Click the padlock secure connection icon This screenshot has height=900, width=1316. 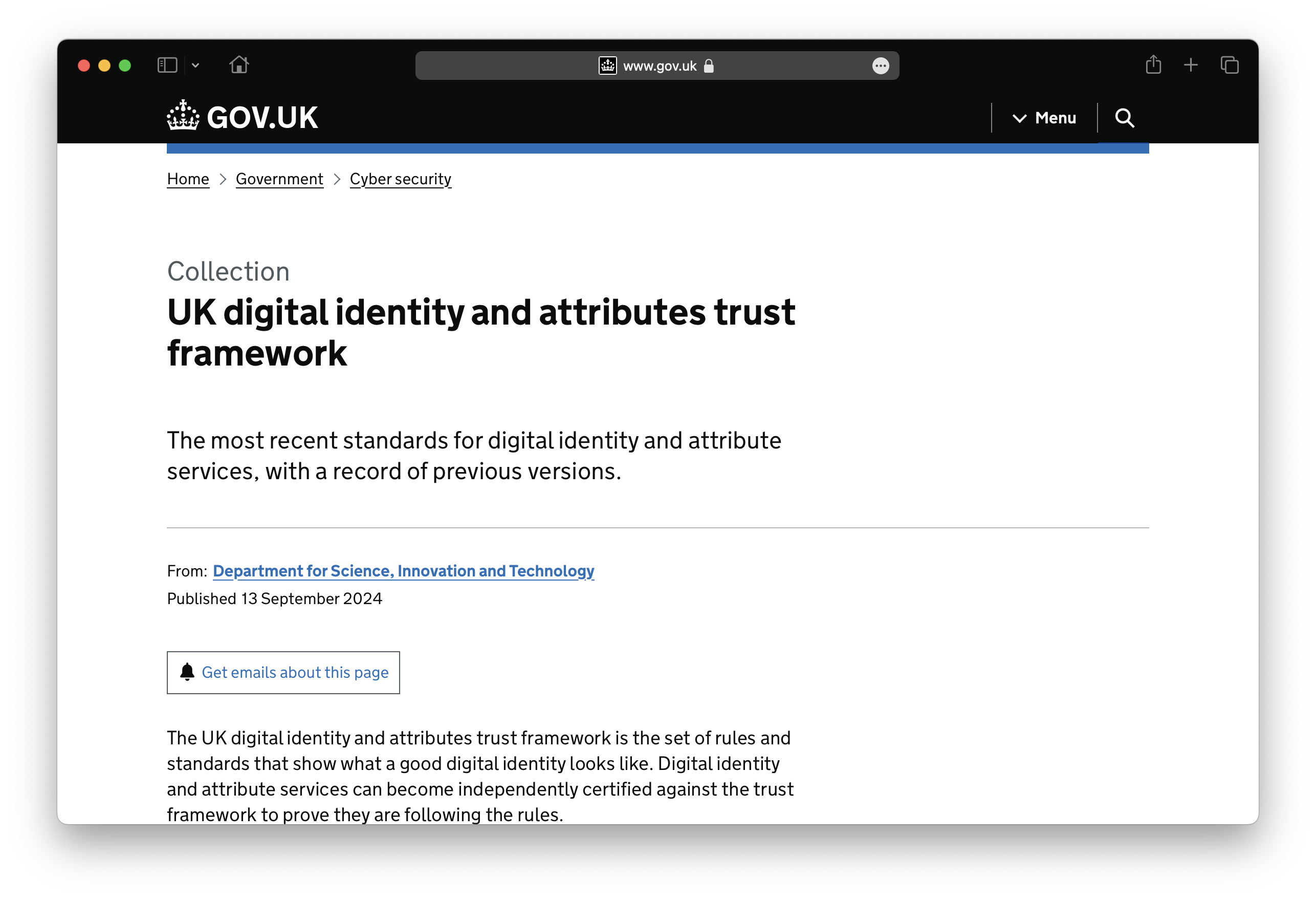[708, 66]
